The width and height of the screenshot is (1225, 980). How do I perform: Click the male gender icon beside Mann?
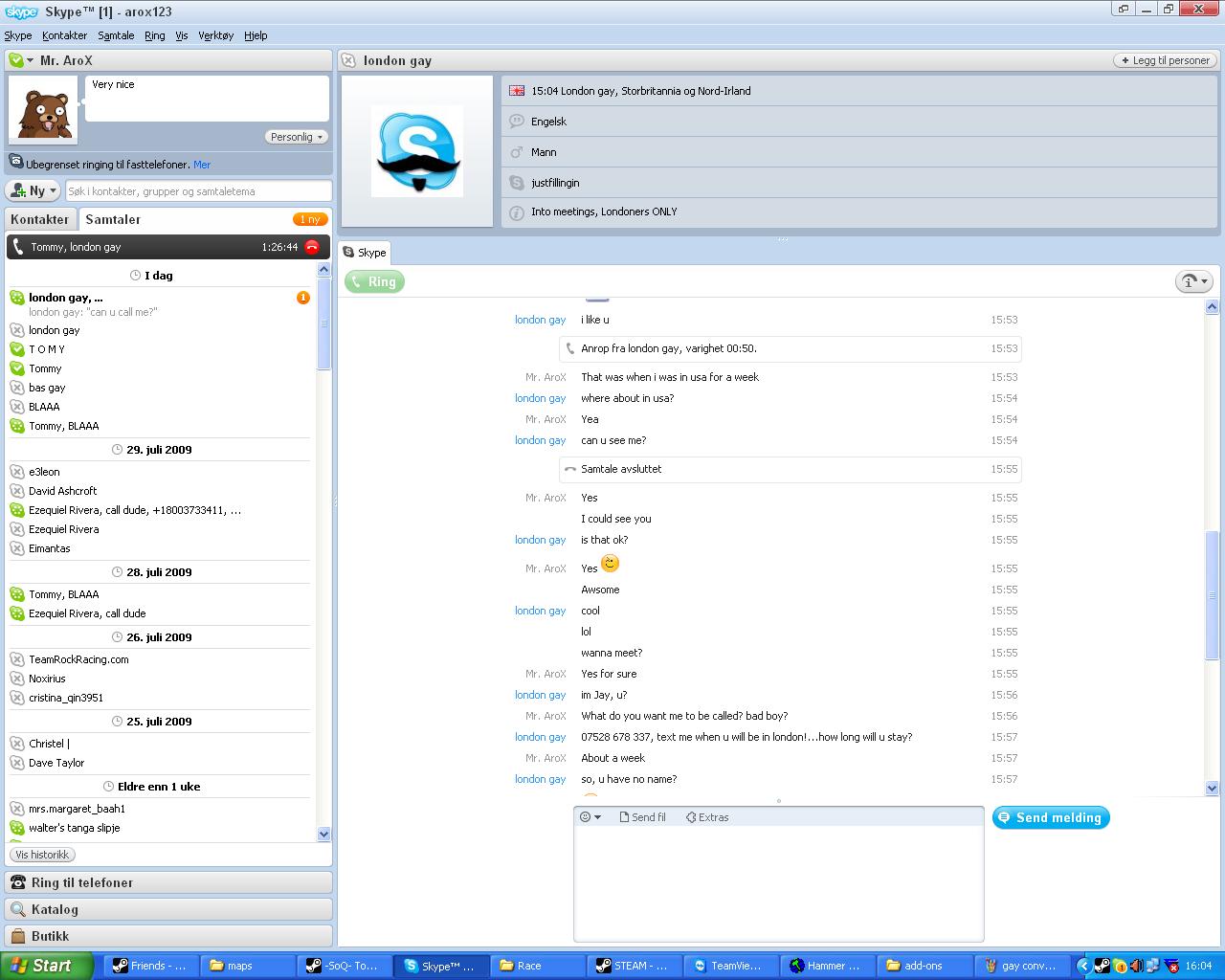click(517, 152)
